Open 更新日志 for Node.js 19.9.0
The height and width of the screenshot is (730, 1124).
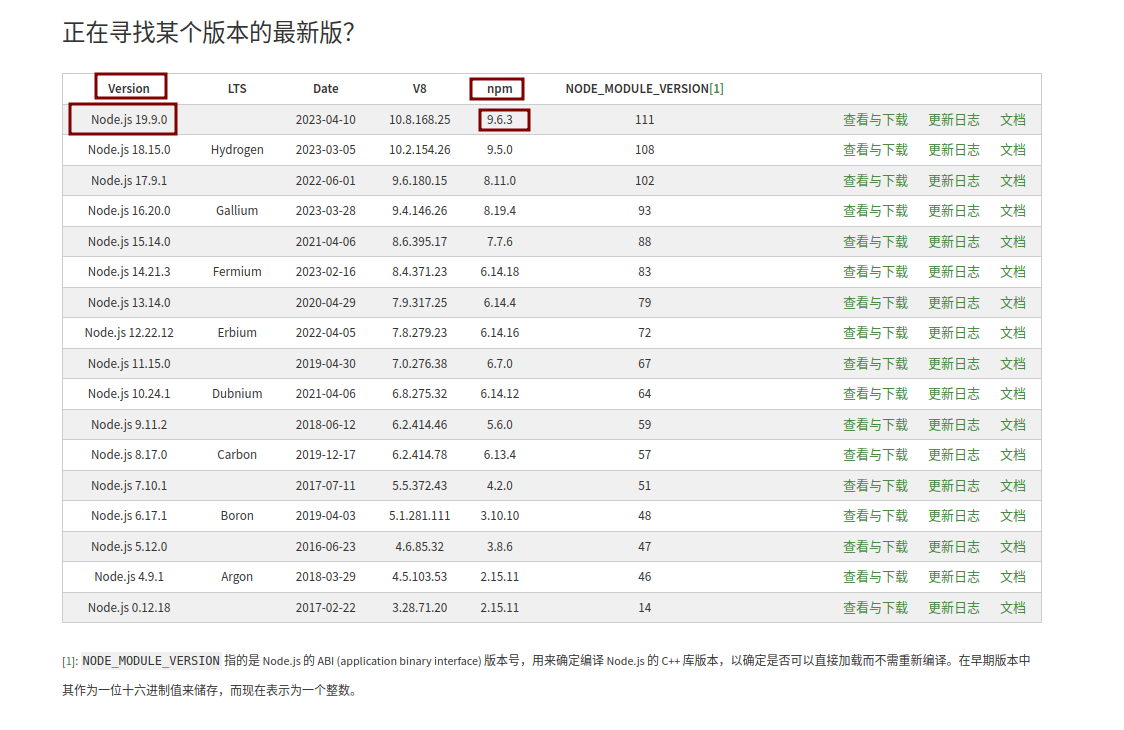953,120
